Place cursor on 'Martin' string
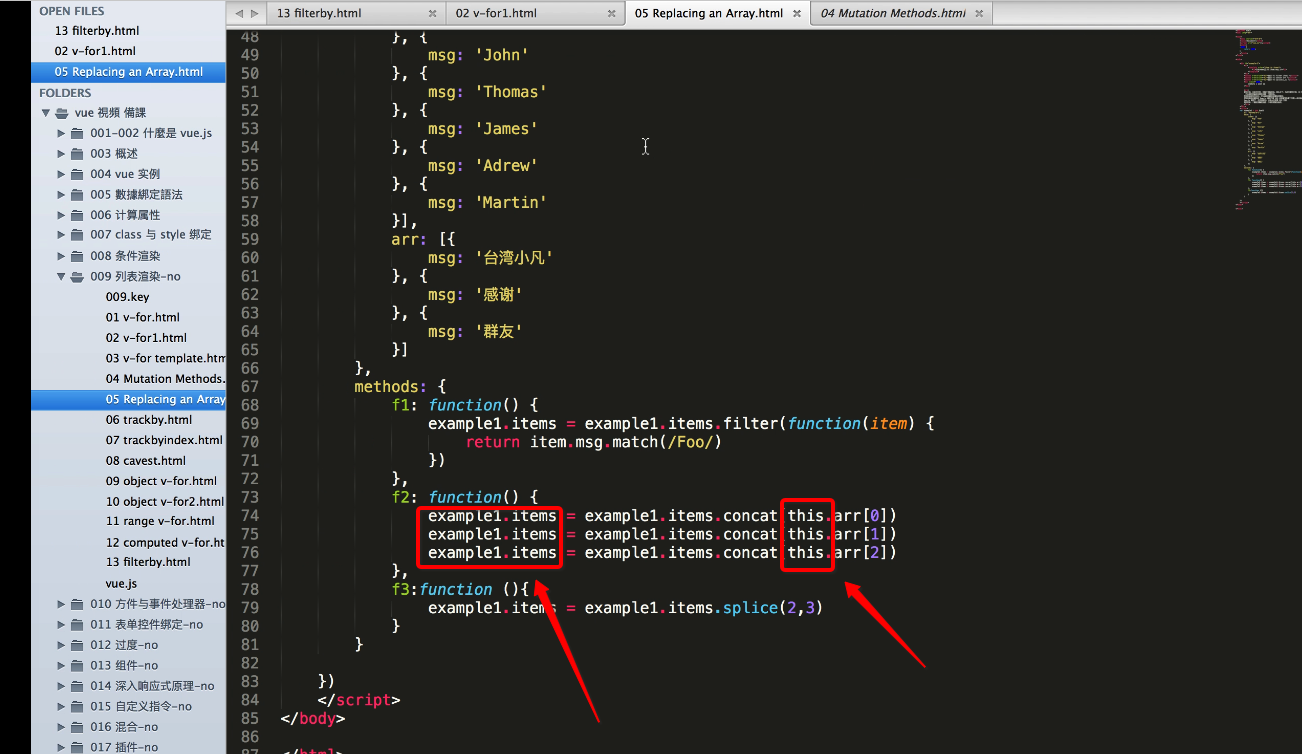The height and width of the screenshot is (754, 1302). pyautogui.click(x=512, y=202)
